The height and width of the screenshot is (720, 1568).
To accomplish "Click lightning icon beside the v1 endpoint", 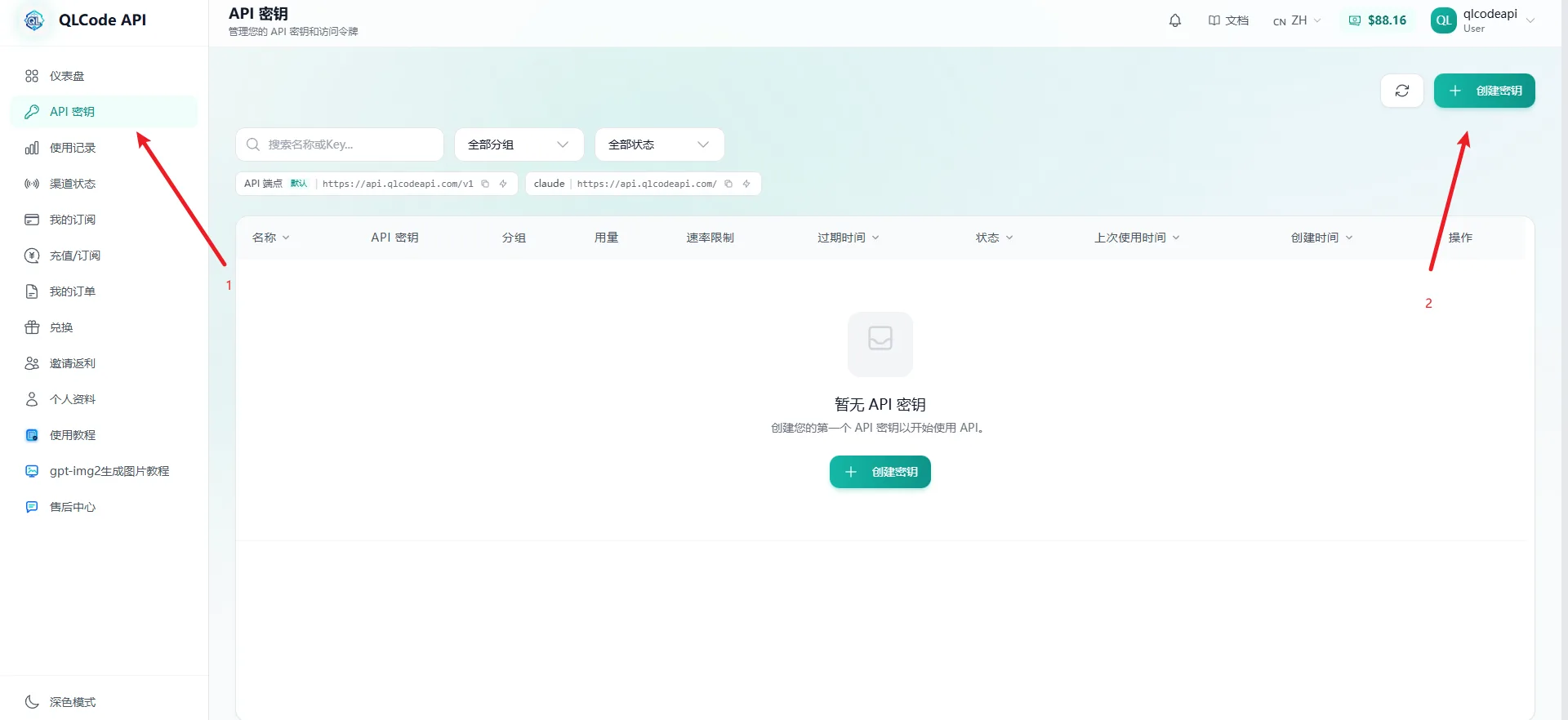I will click(503, 184).
